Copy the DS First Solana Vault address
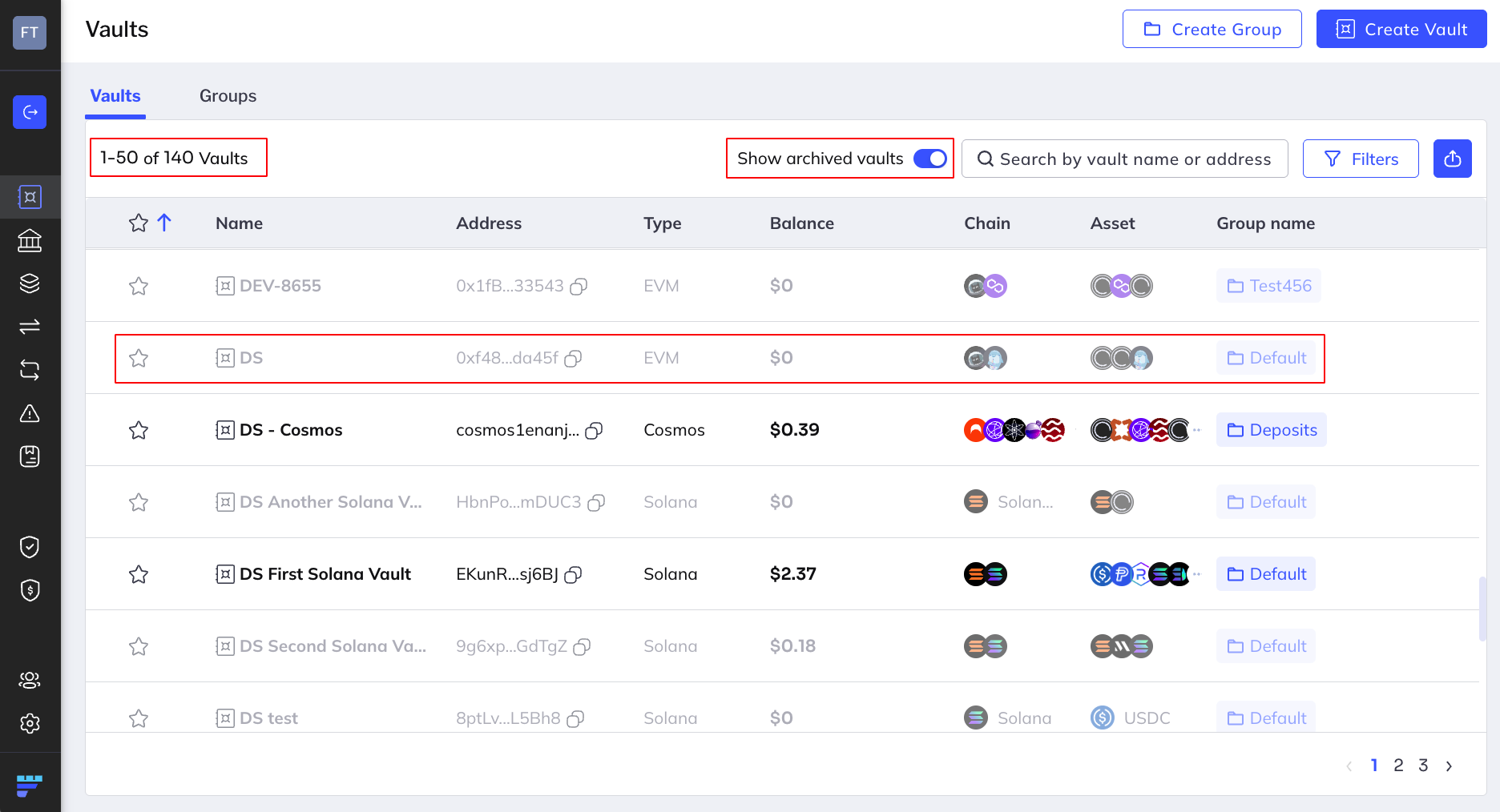1500x812 pixels. [x=573, y=575]
